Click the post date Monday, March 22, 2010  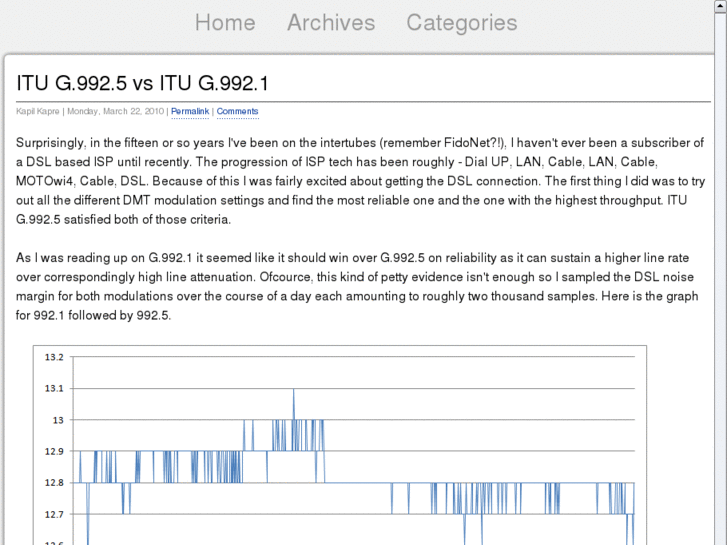pos(115,112)
